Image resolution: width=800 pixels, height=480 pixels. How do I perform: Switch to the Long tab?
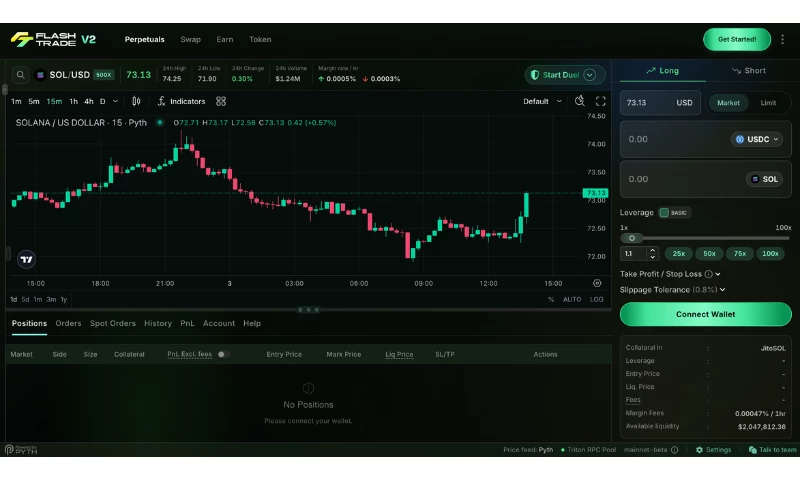coord(662,71)
